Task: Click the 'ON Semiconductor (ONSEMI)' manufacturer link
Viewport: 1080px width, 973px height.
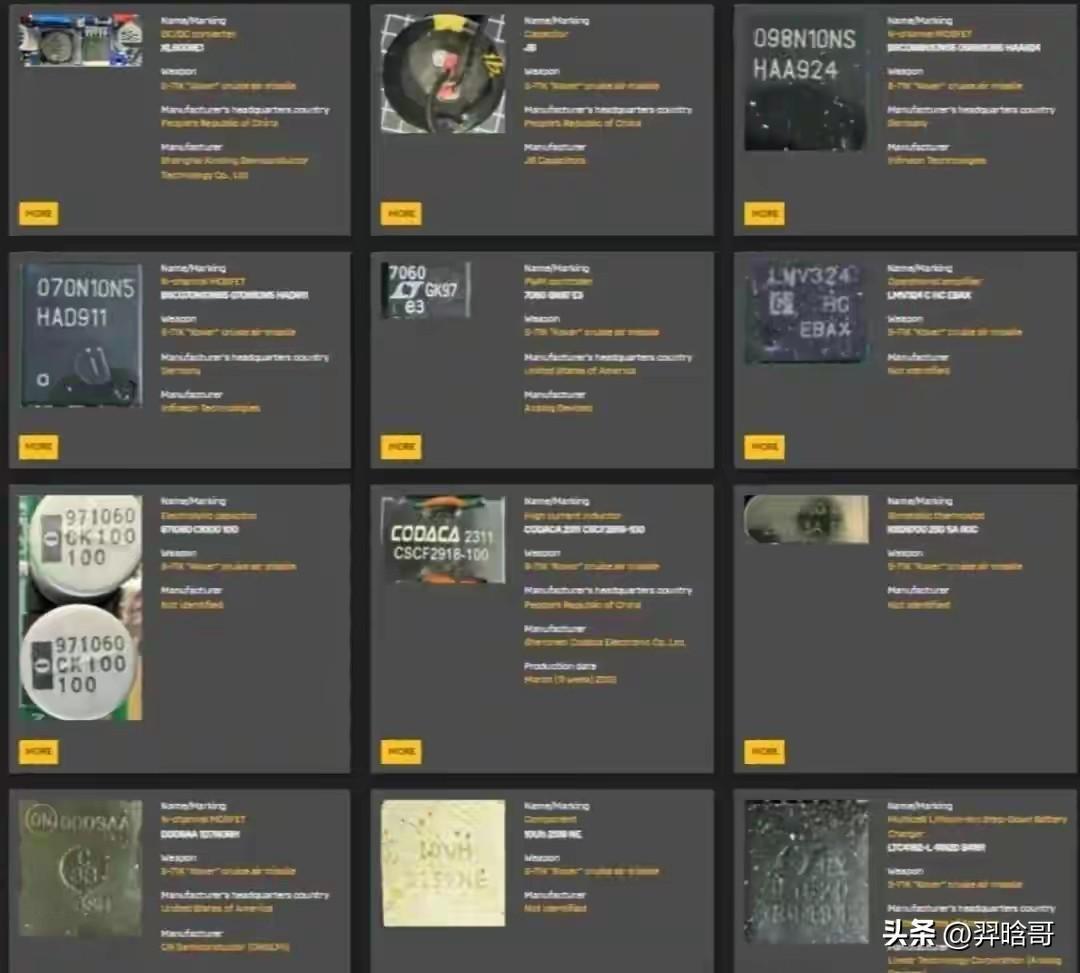Action: coord(225,947)
